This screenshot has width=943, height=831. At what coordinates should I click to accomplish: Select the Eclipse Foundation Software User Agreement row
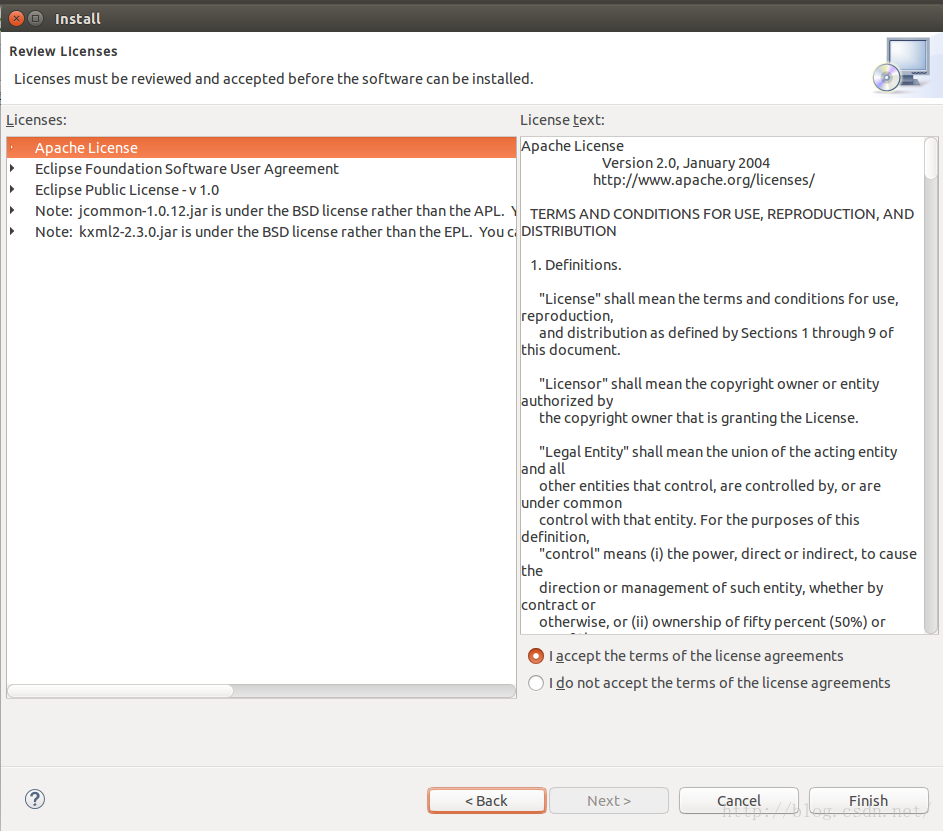pos(262,169)
